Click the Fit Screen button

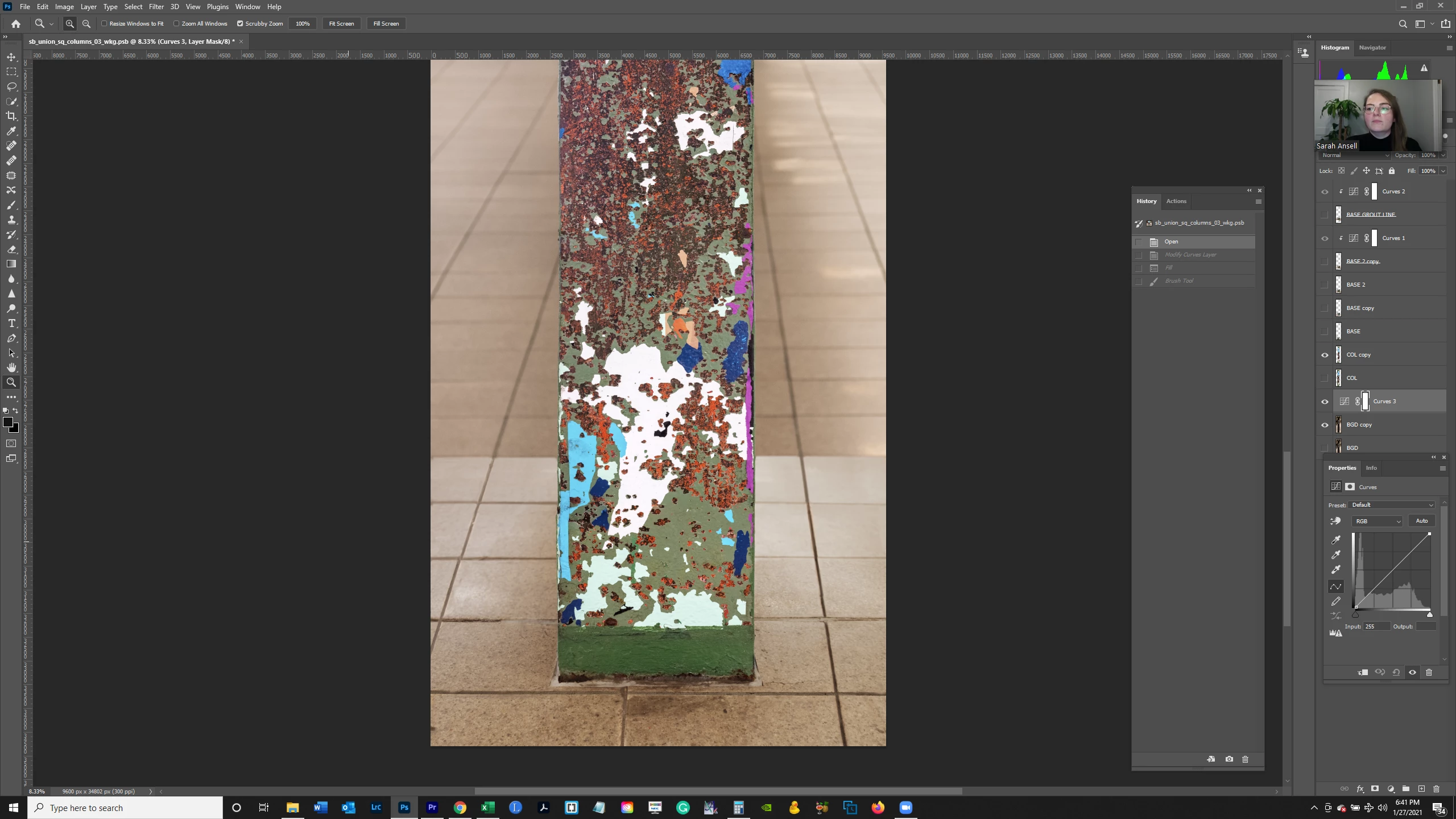click(x=341, y=24)
